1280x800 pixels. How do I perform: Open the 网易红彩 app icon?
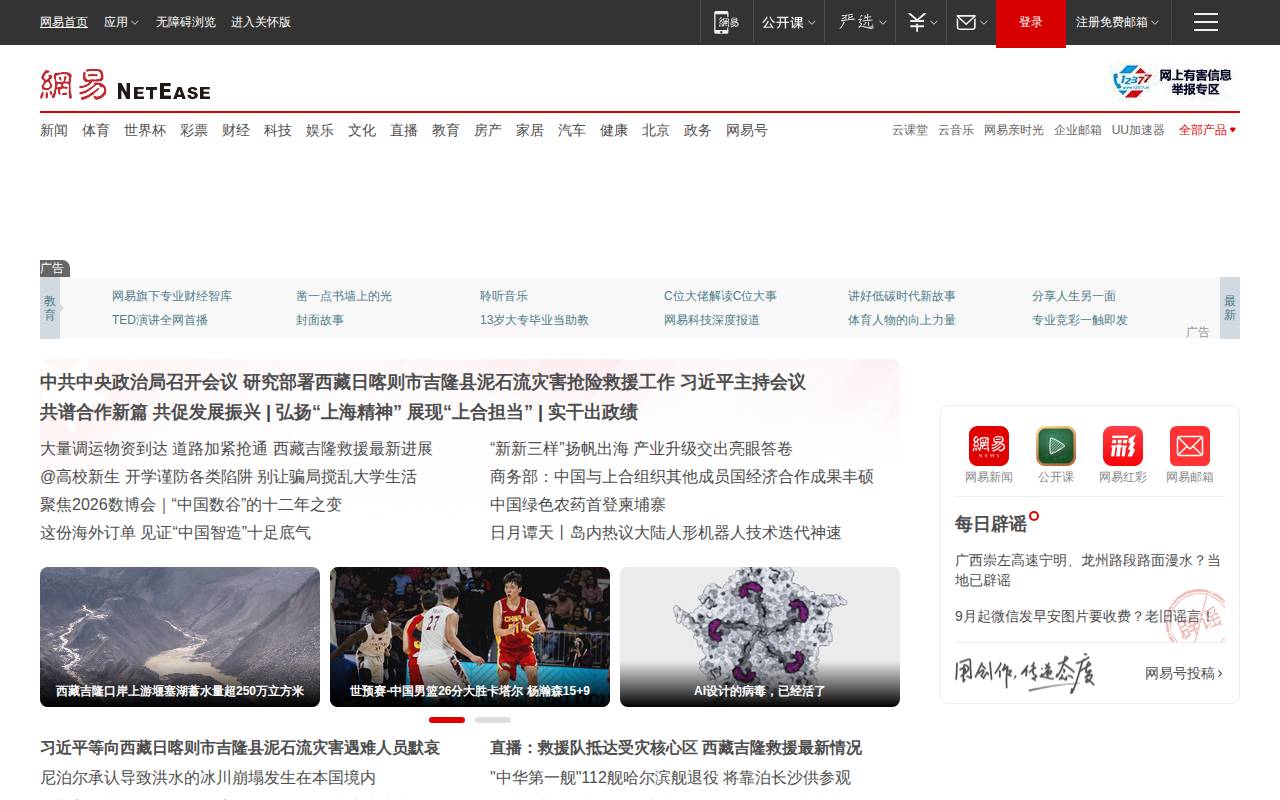pos(1123,446)
